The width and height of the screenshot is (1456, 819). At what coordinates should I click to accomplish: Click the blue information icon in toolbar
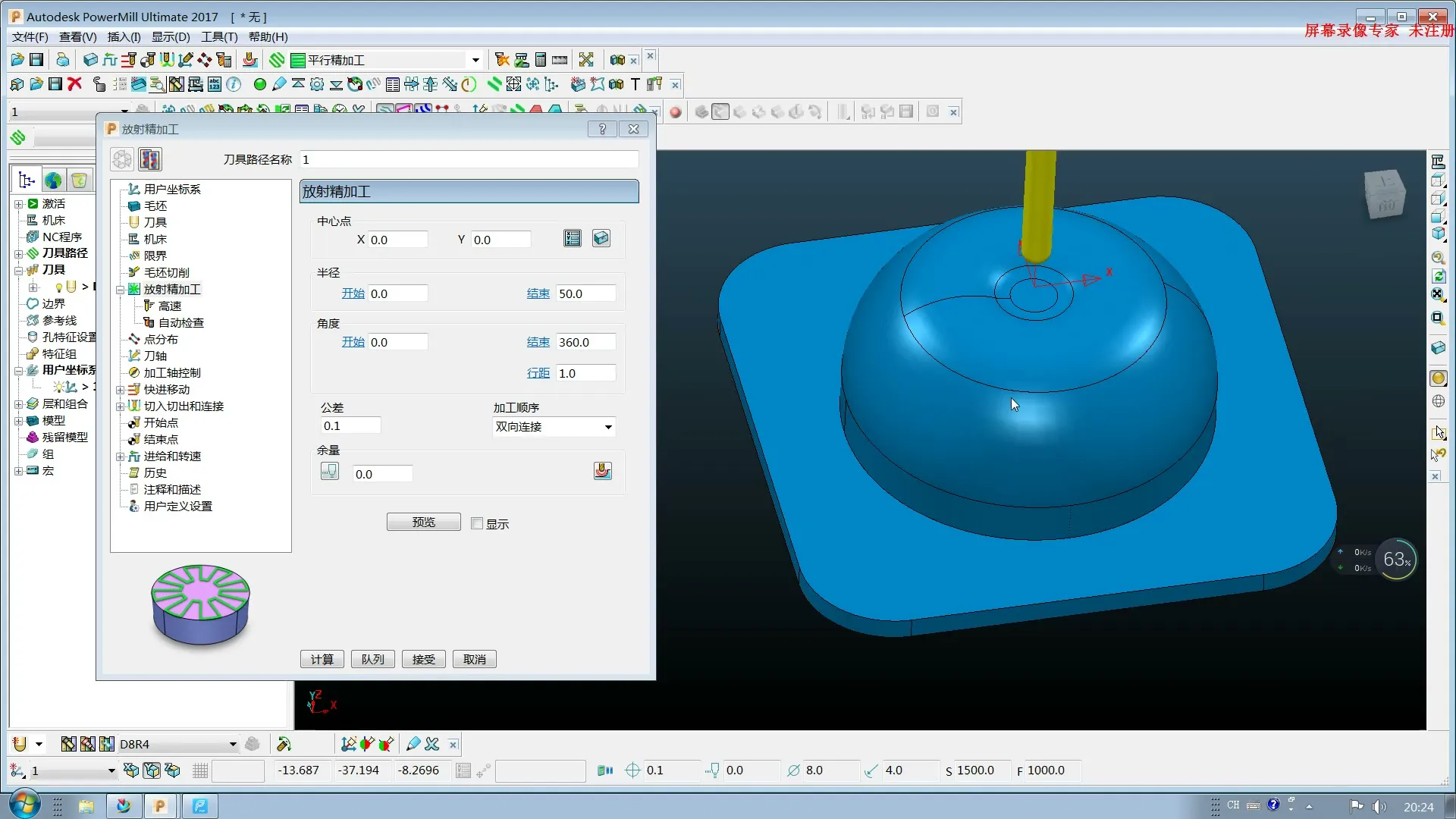click(x=234, y=84)
